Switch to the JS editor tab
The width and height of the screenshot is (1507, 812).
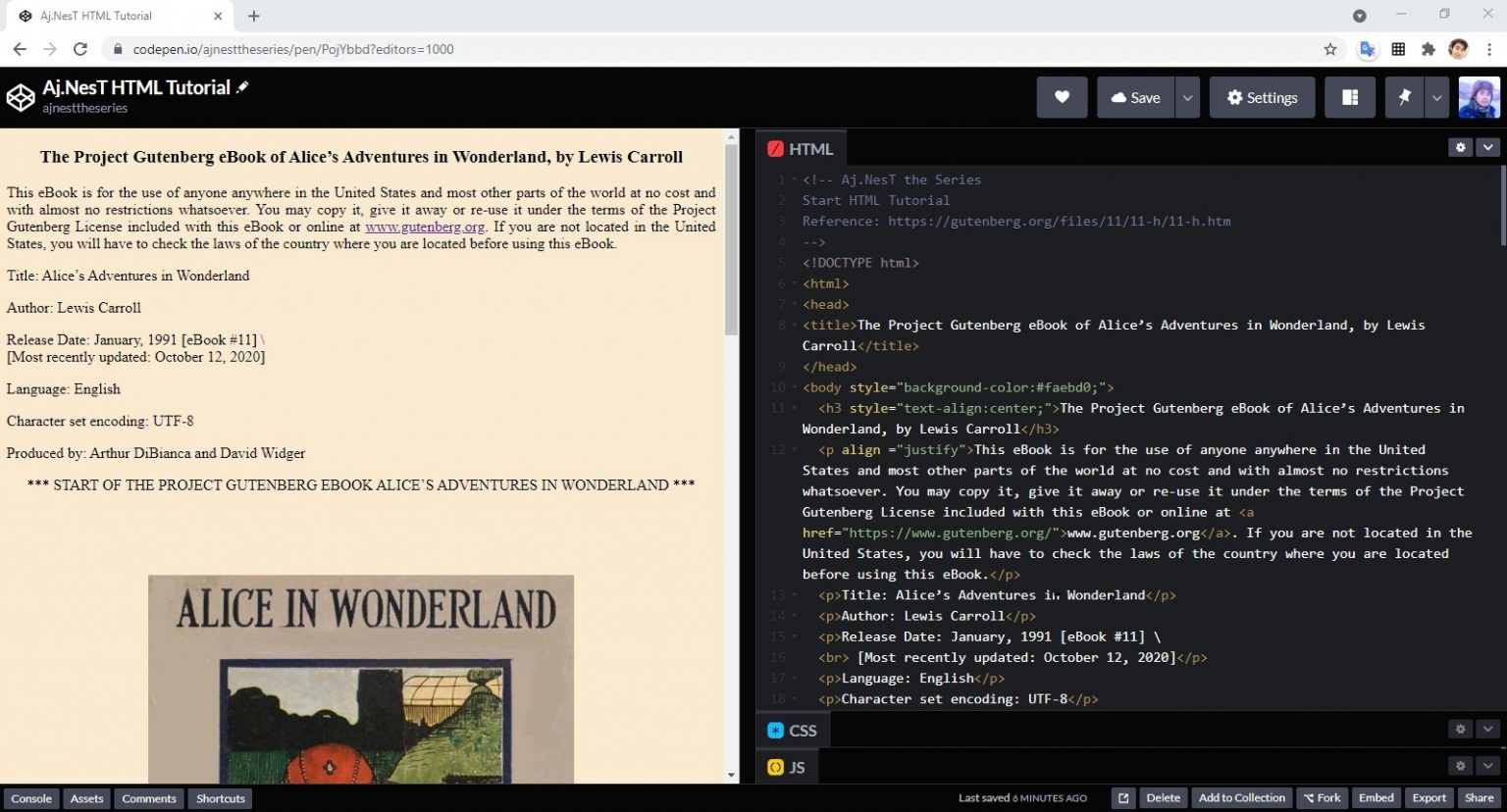point(787,768)
